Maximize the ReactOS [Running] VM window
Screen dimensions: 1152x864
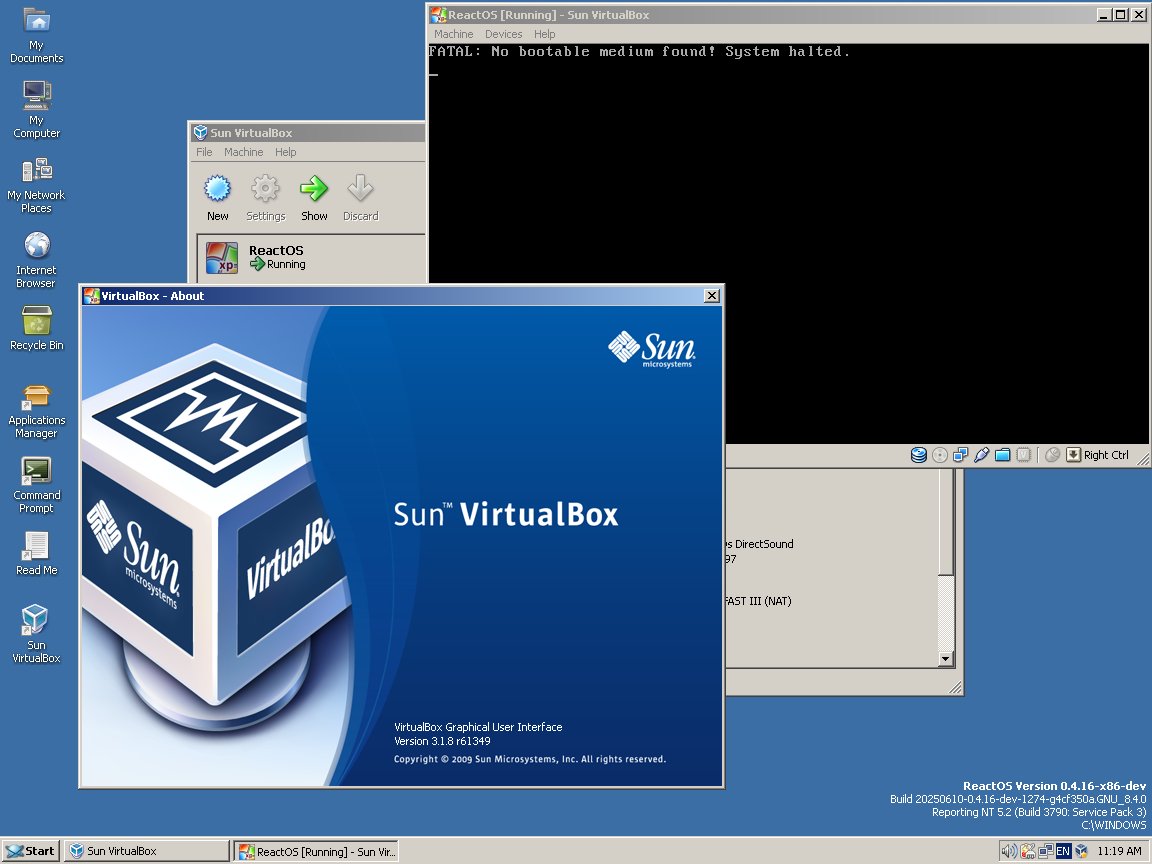pyautogui.click(x=1120, y=15)
